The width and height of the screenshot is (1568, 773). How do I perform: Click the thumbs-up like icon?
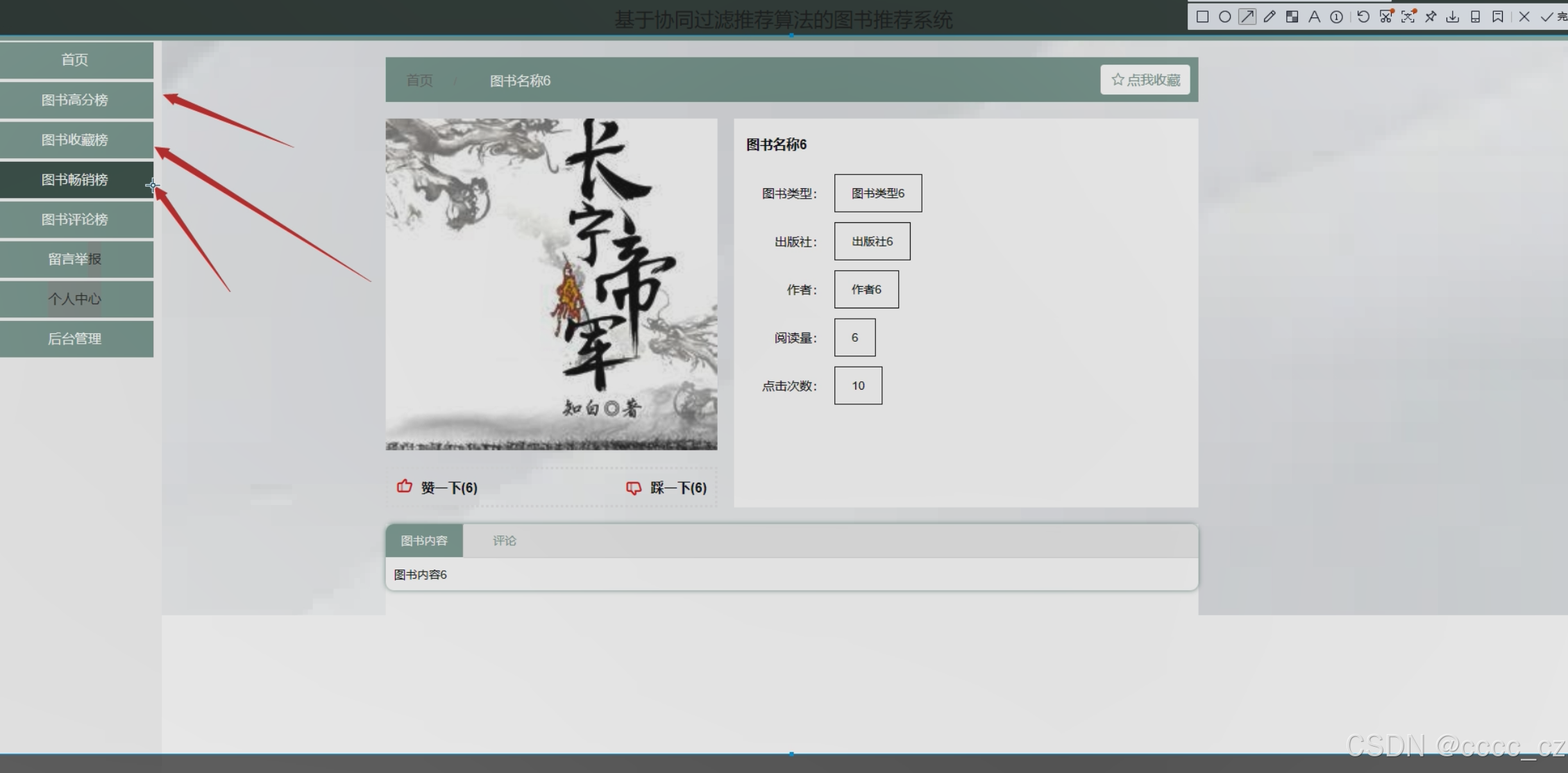405,486
